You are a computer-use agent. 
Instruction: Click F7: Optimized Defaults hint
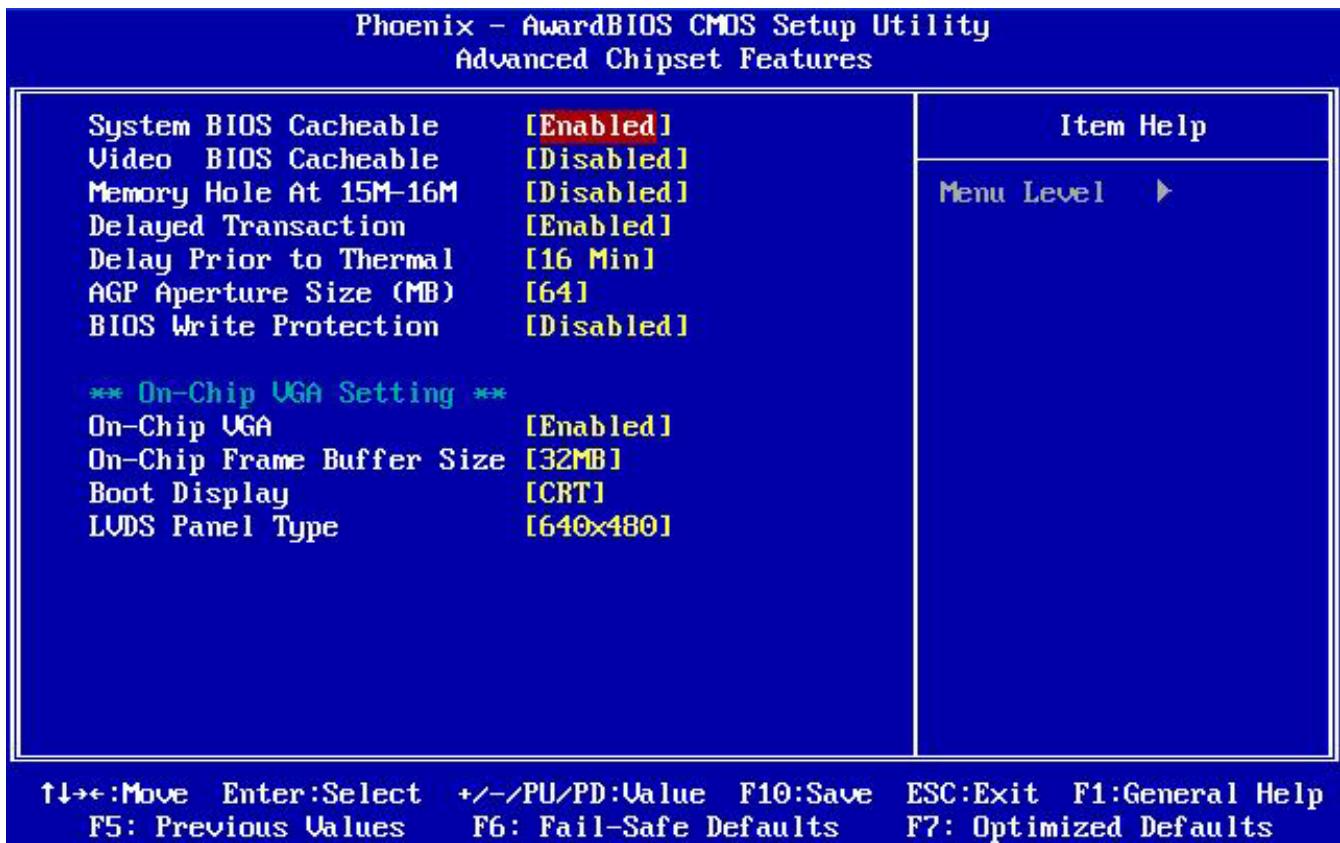[x=1088, y=827]
